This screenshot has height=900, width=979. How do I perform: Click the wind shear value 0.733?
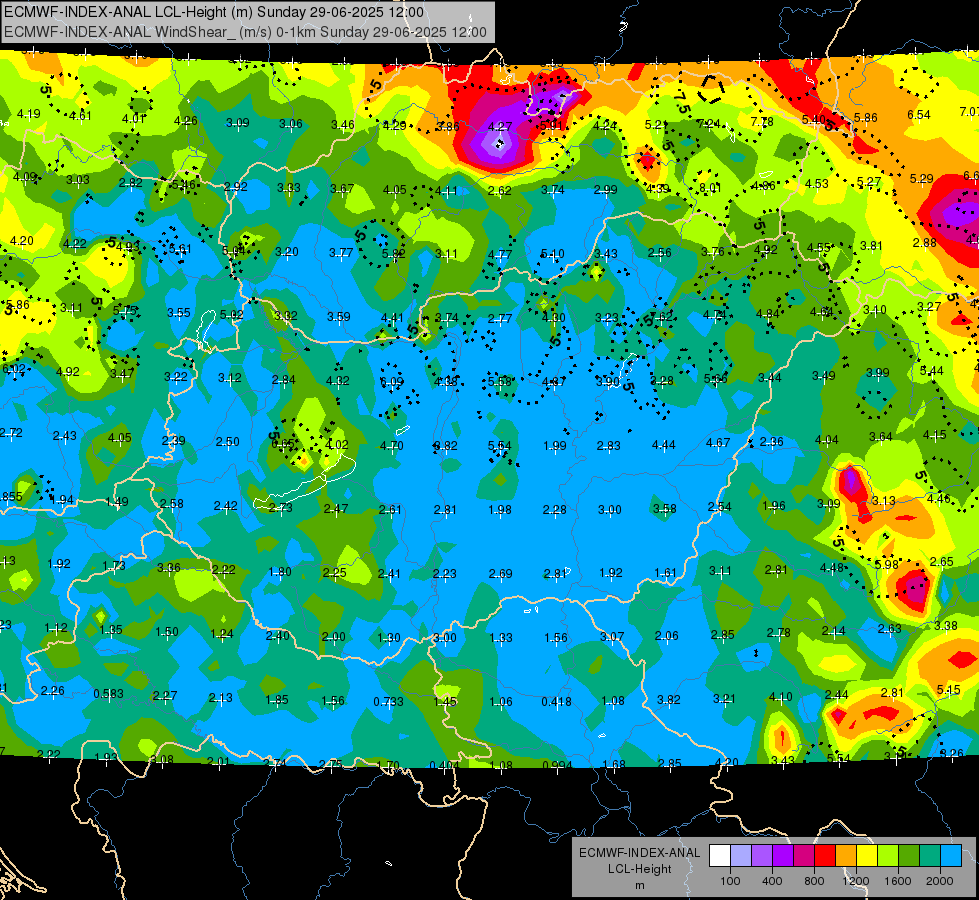(x=388, y=702)
